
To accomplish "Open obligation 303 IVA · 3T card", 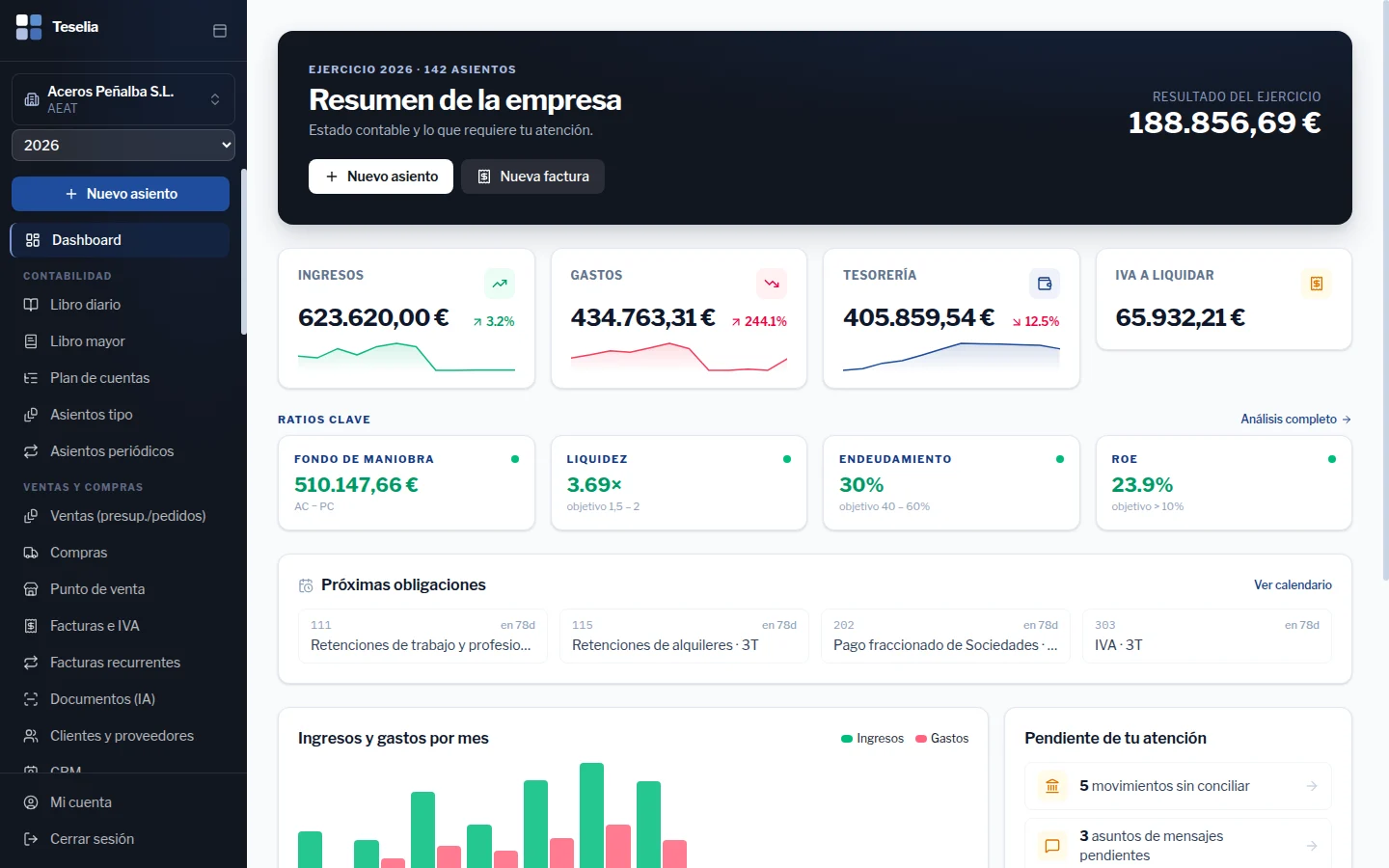I will click(x=1207, y=636).
